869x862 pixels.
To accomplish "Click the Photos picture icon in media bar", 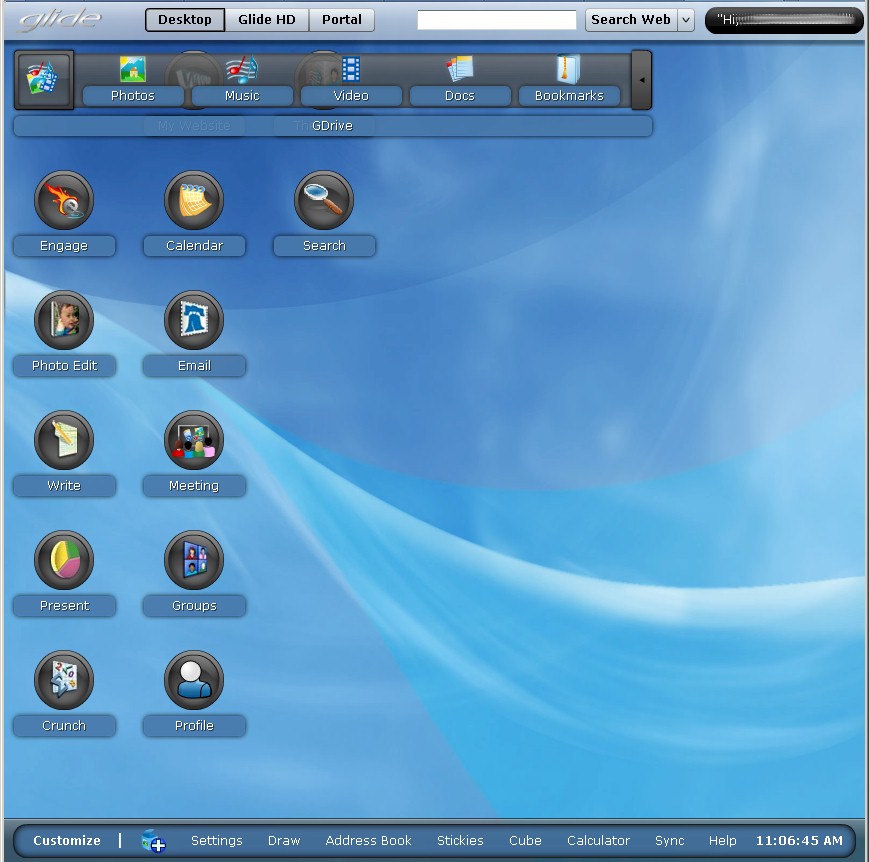I will pyautogui.click(x=133, y=69).
